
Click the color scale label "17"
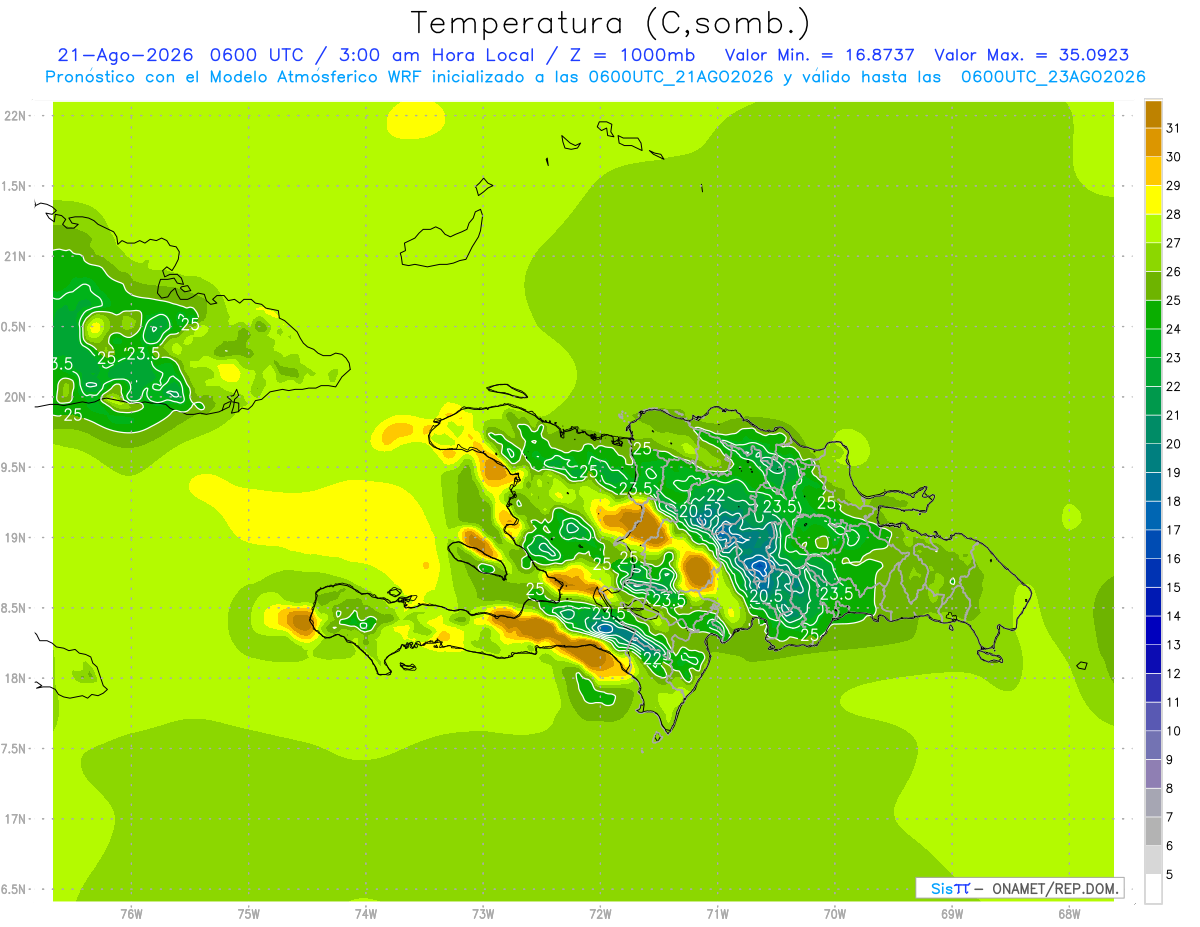click(1173, 529)
